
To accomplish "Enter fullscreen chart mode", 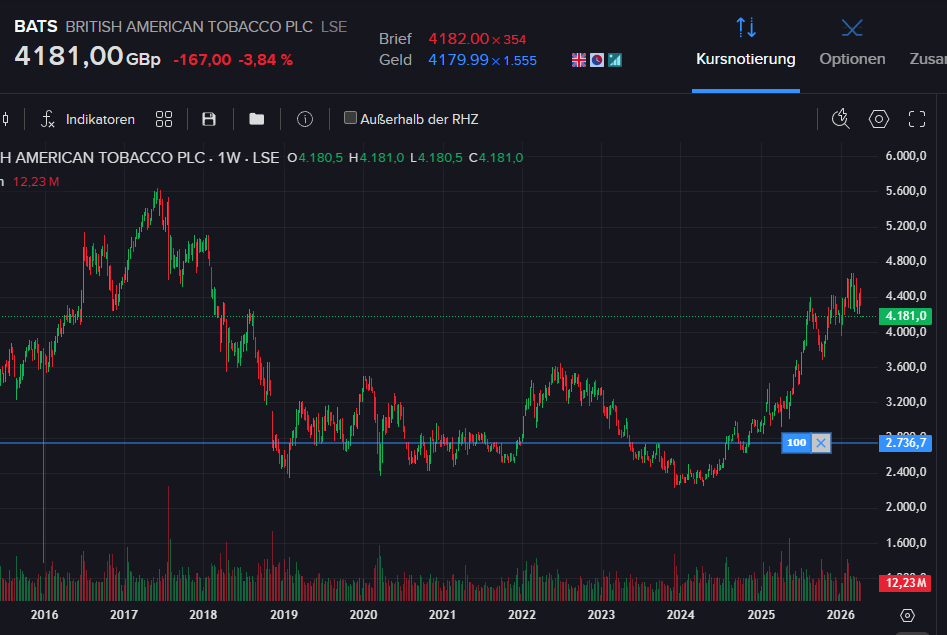I will [x=917, y=119].
